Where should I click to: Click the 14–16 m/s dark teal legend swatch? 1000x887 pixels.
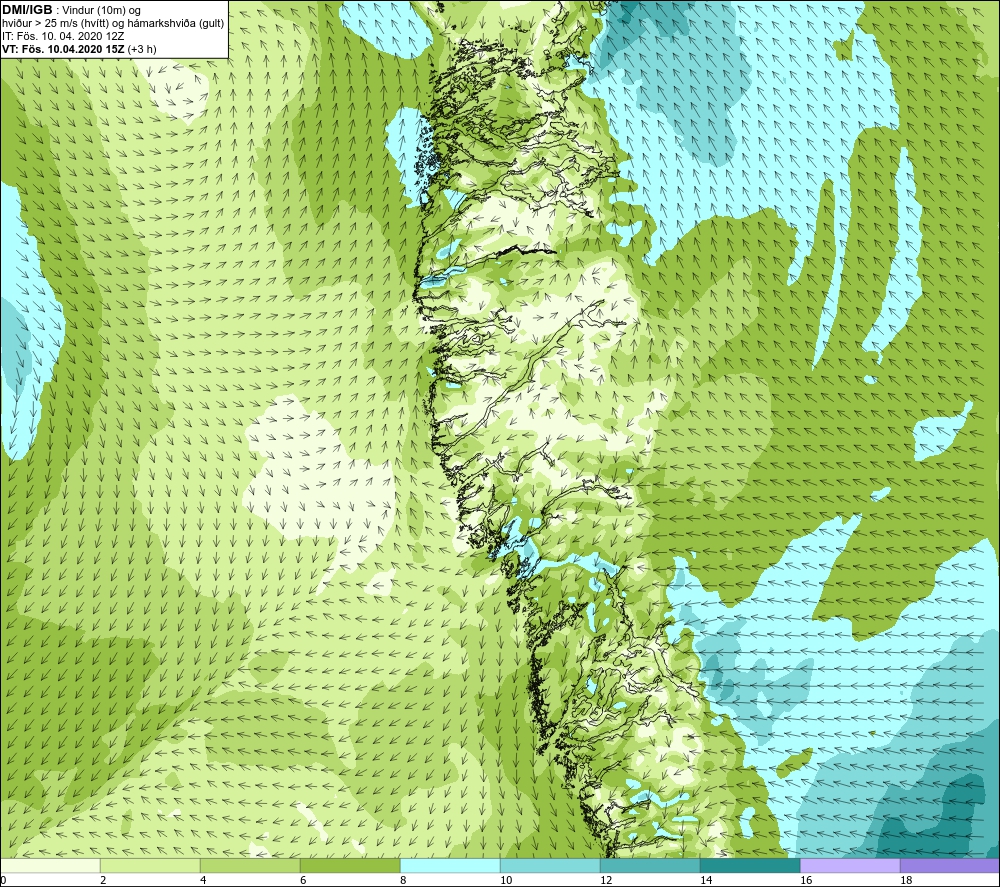click(750, 865)
